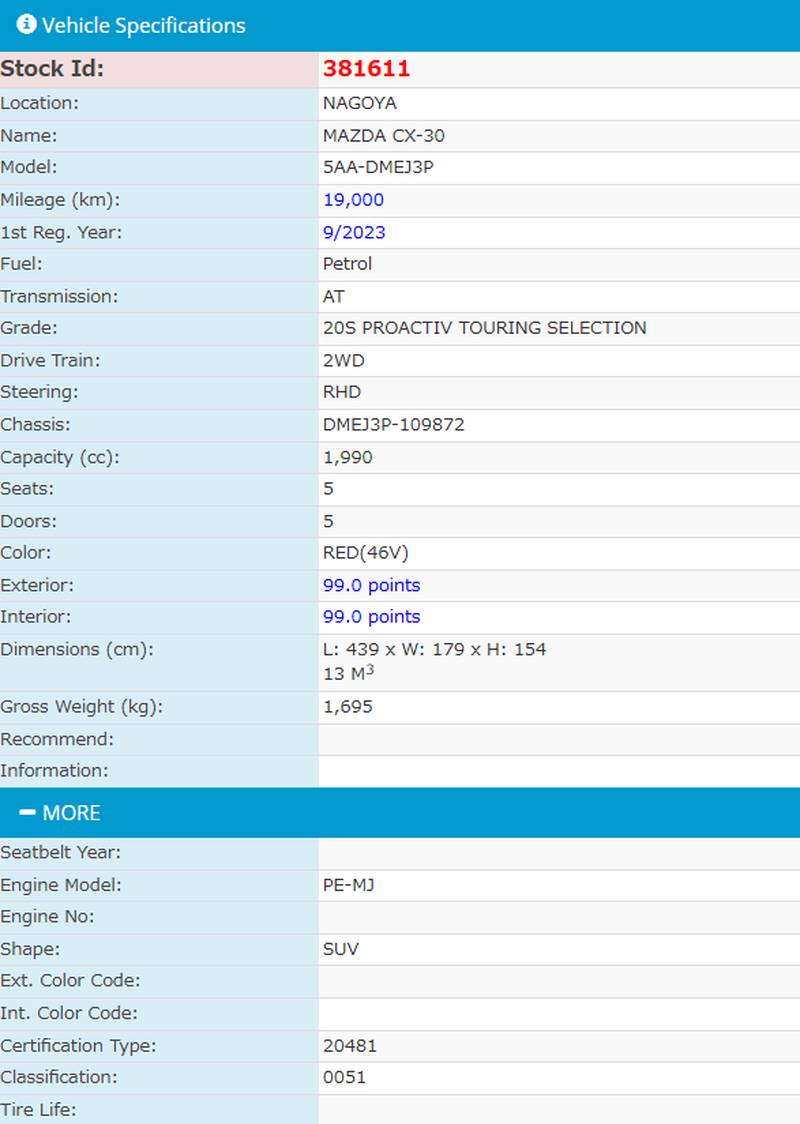
Task: Click the capacity value 1,990
Action: click(x=348, y=457)
